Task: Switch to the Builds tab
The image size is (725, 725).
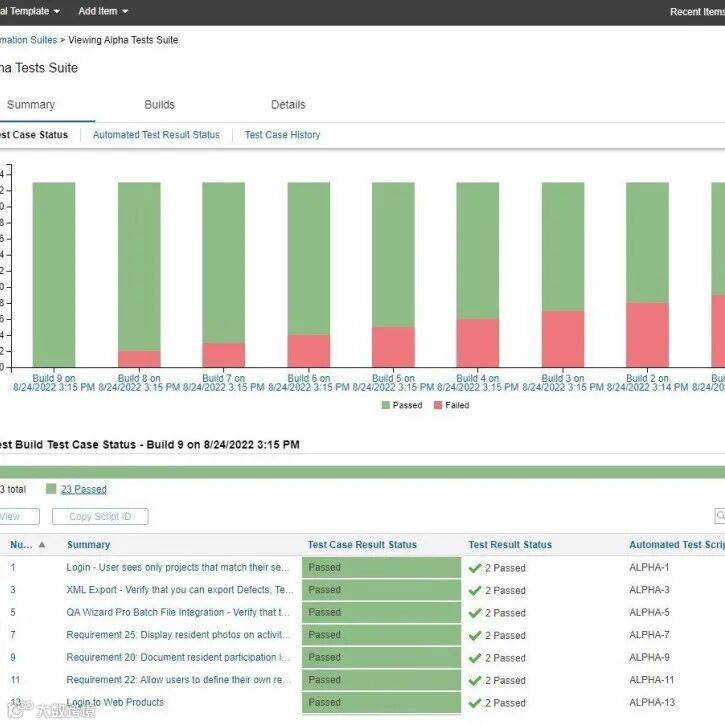Action: (x=160, y=104)
